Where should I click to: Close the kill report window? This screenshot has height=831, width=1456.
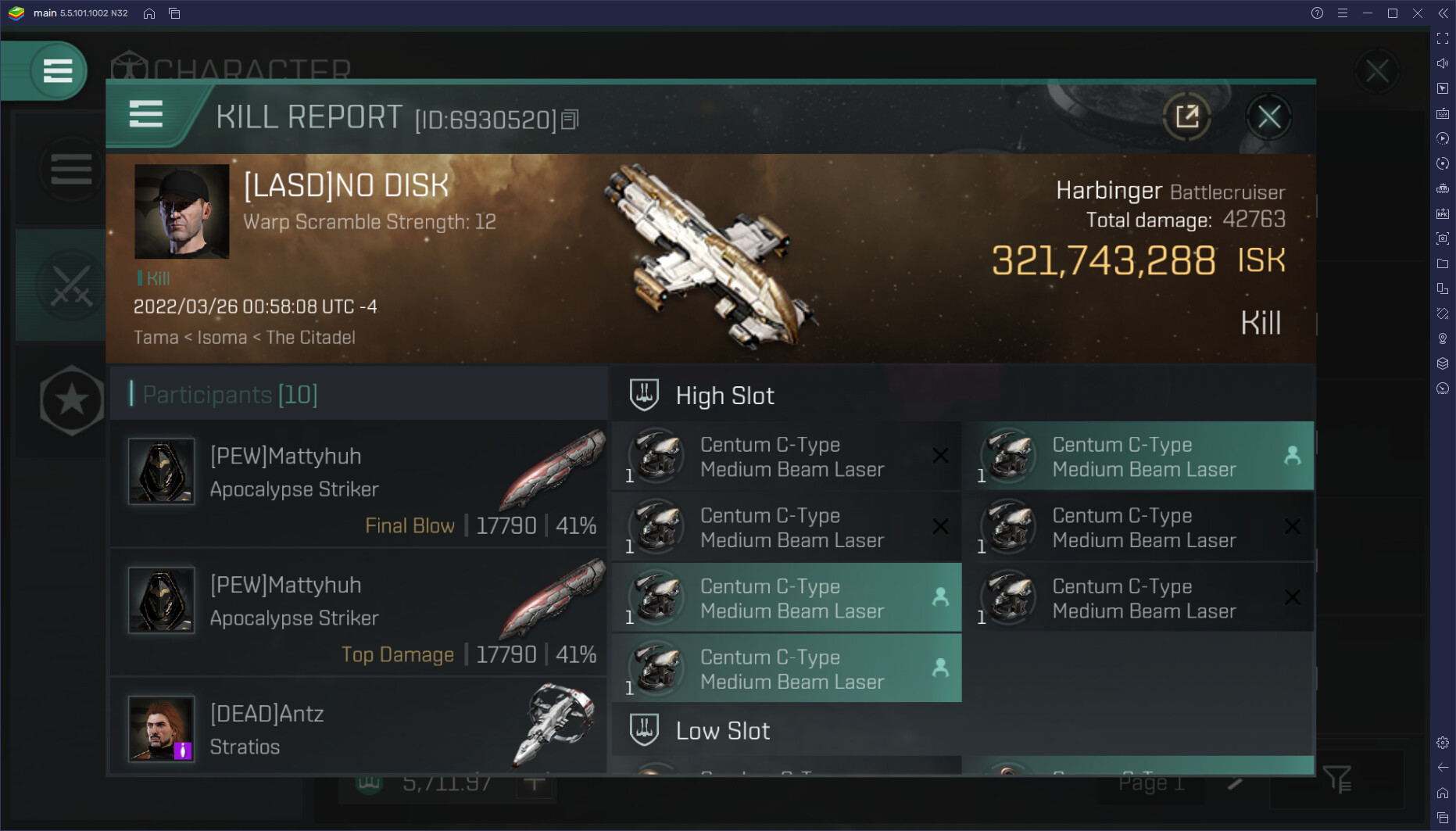point(1269,117)
